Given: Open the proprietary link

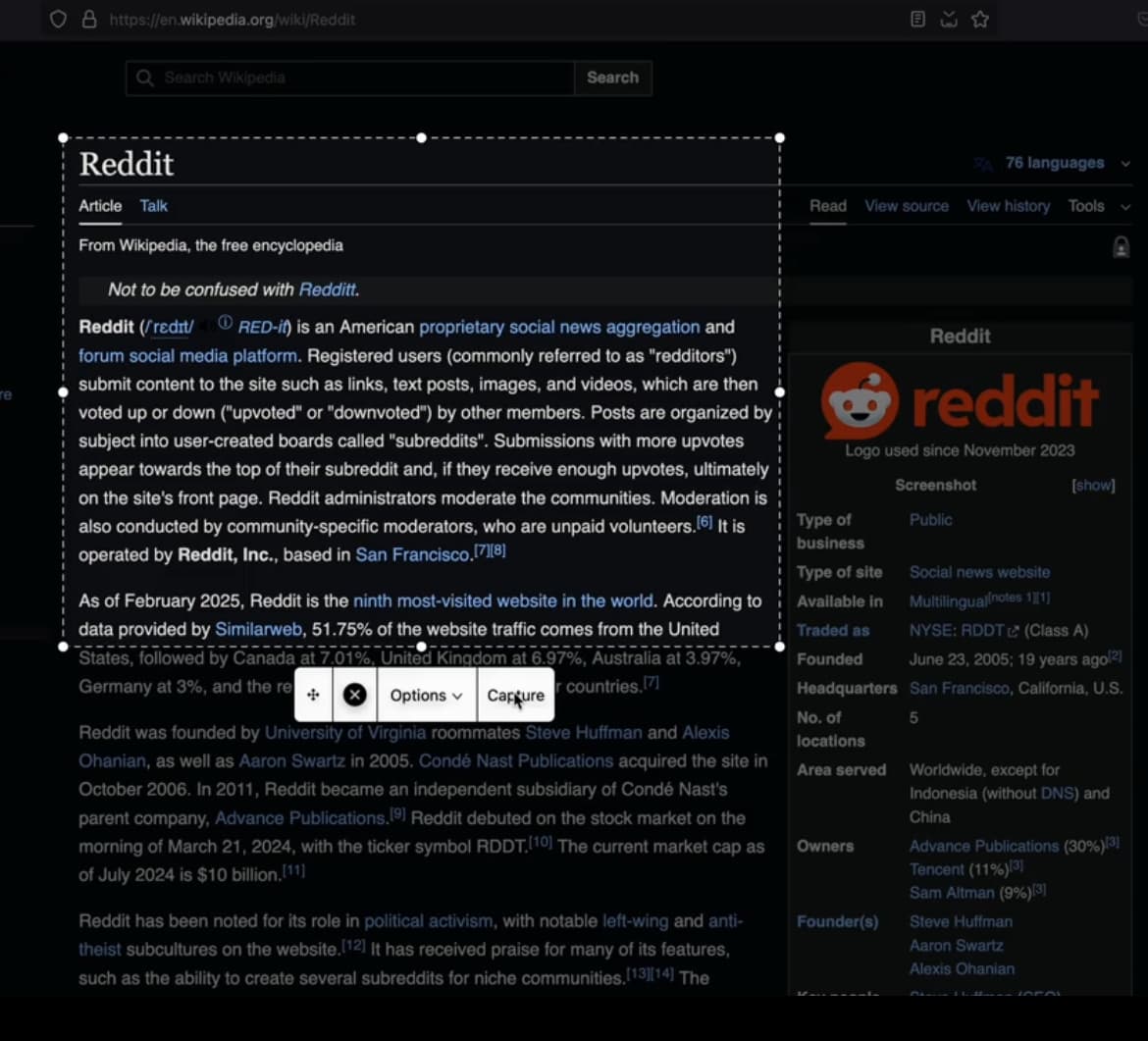Looking at the screenshot, I should coord(462,328).
